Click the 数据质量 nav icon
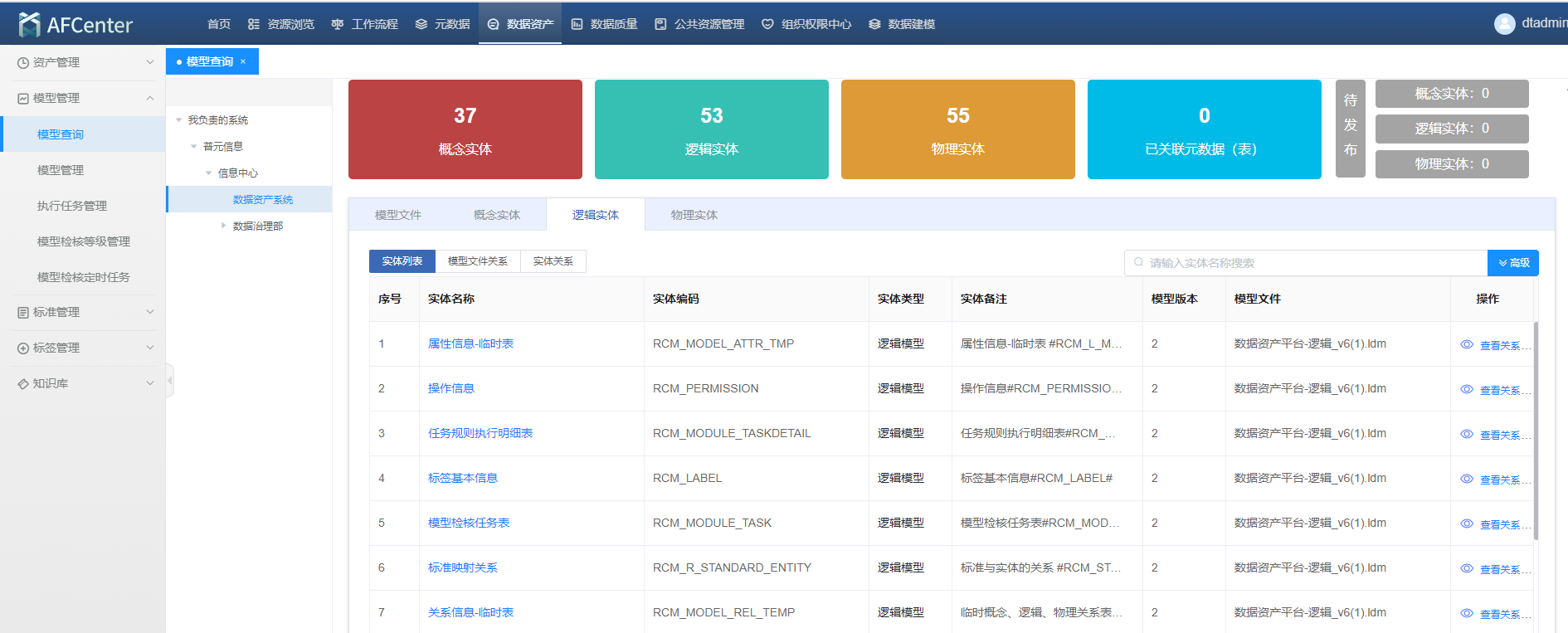Screen dimensions: 1568x633 click(x=577, y=24)
